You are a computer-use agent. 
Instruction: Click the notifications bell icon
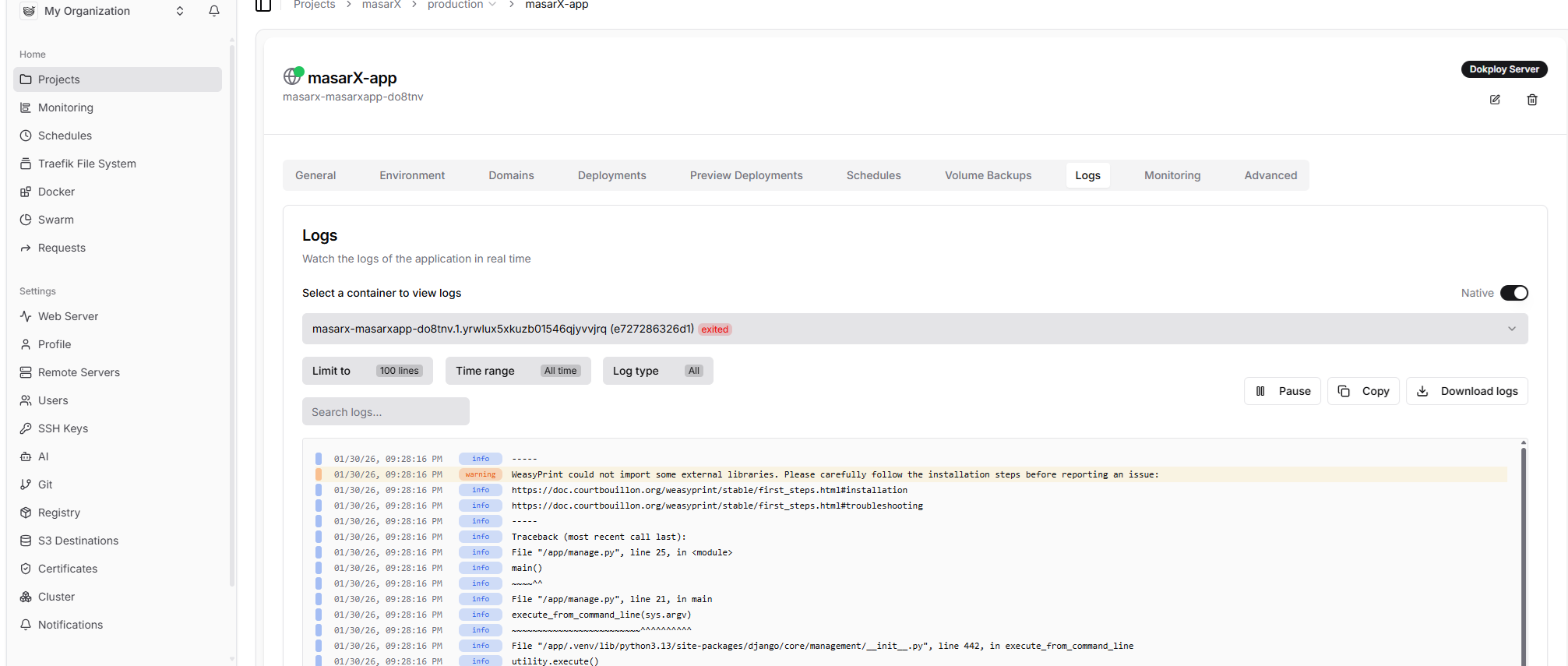214,11
